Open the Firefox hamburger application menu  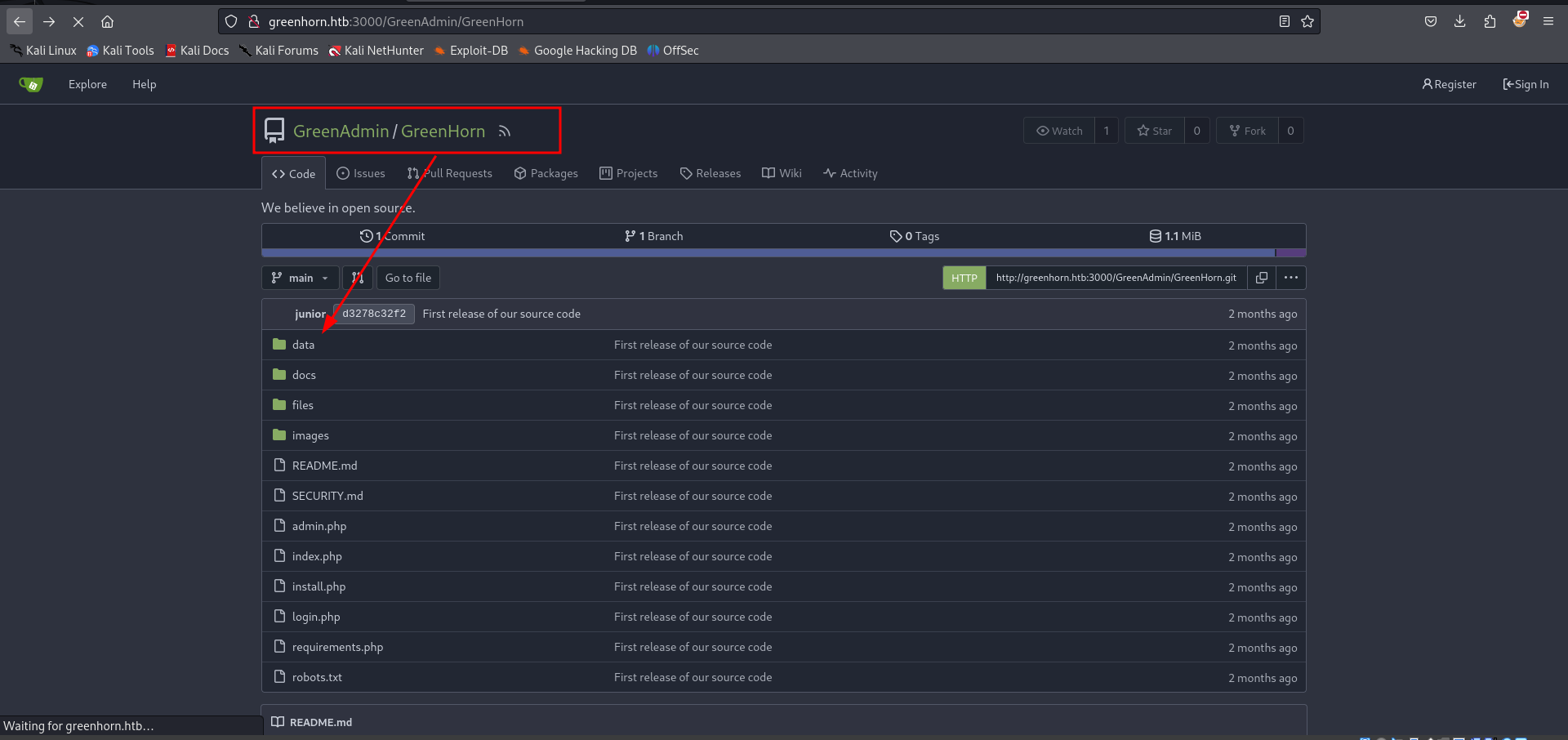(x=1548, y=22)
